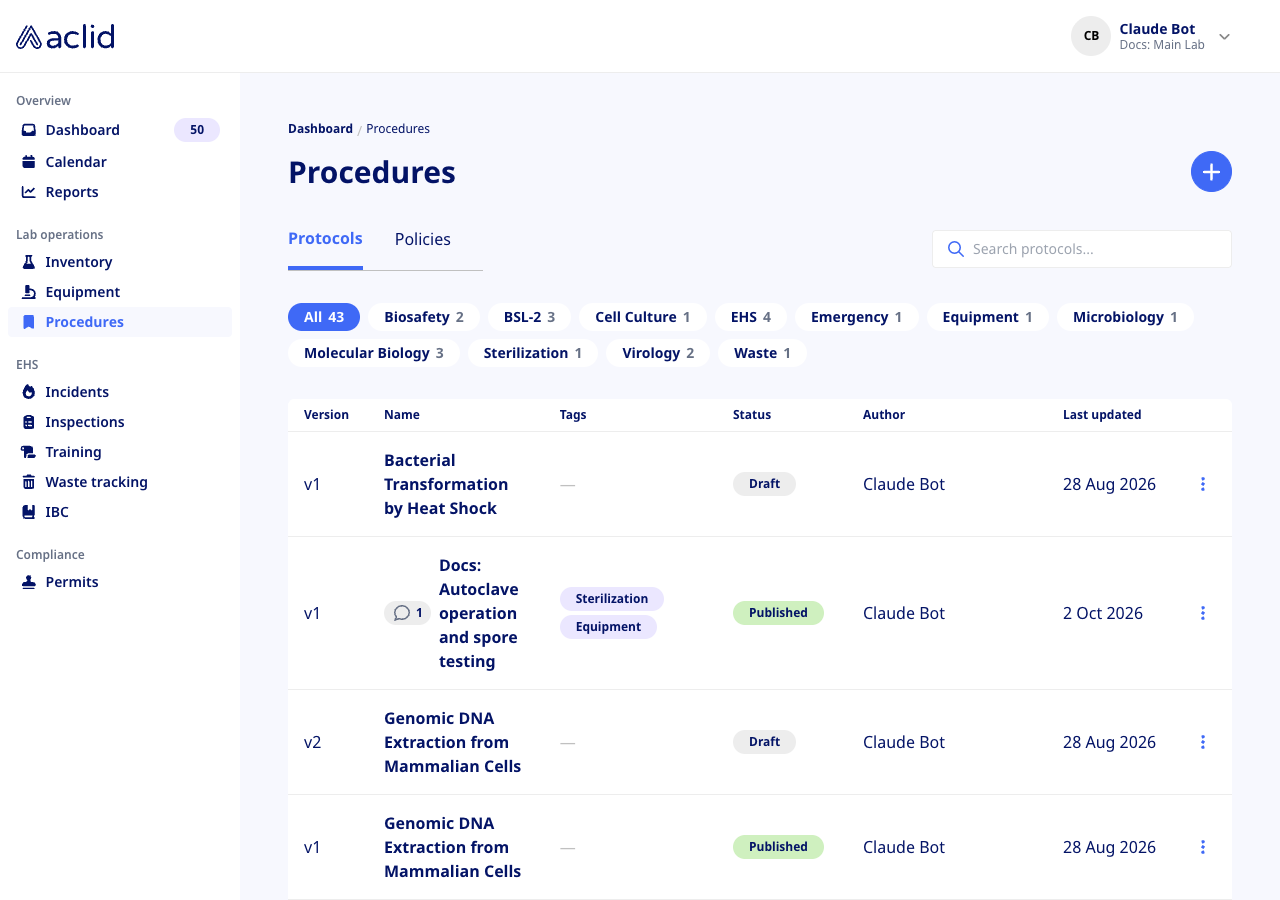Click the Dashboard count badge 50
1280x900 pixels.
tap(197, 130)
